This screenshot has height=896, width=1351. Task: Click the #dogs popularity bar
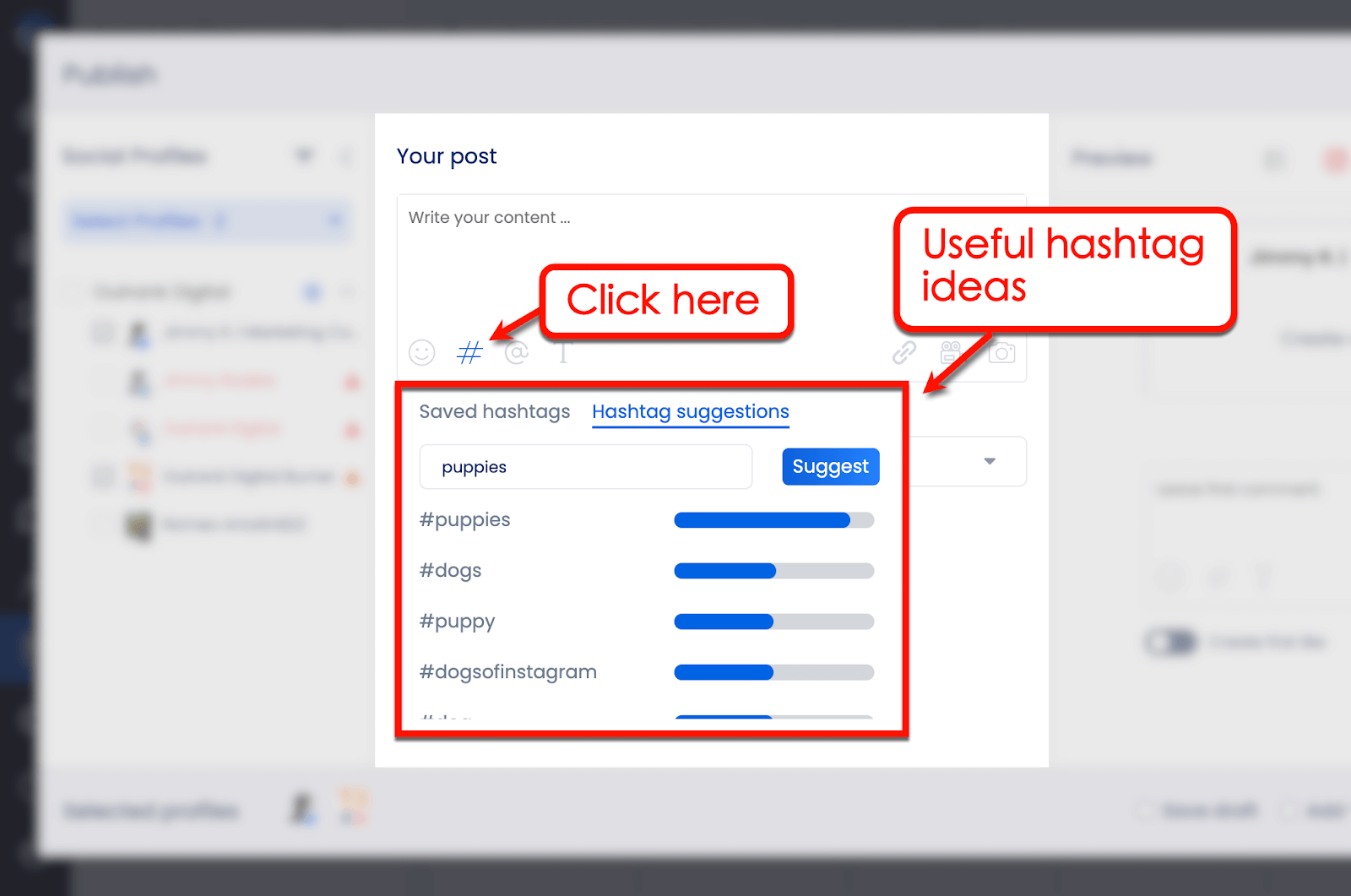pyautogui.click(x=773, y=571)
